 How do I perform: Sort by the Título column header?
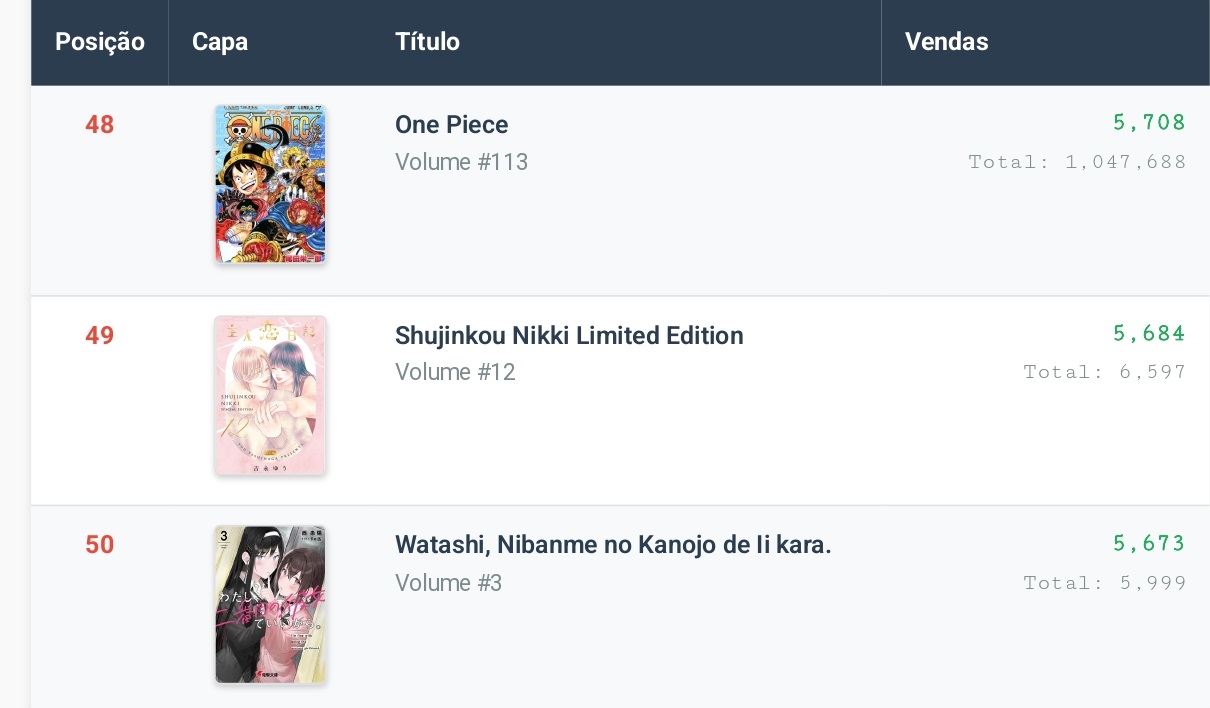(428, 42)
